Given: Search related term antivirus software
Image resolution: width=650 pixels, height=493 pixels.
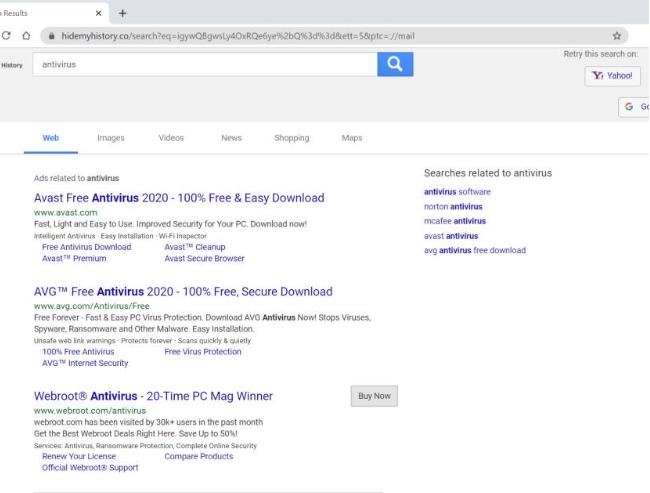Looking at the screenshot, I should 457,192.
